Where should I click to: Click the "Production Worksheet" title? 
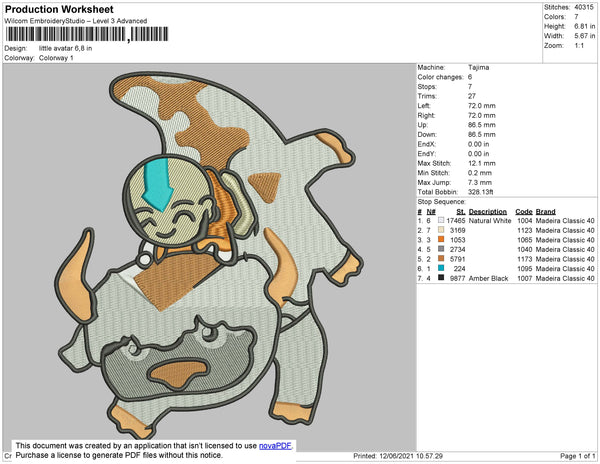tap(59, 10)
